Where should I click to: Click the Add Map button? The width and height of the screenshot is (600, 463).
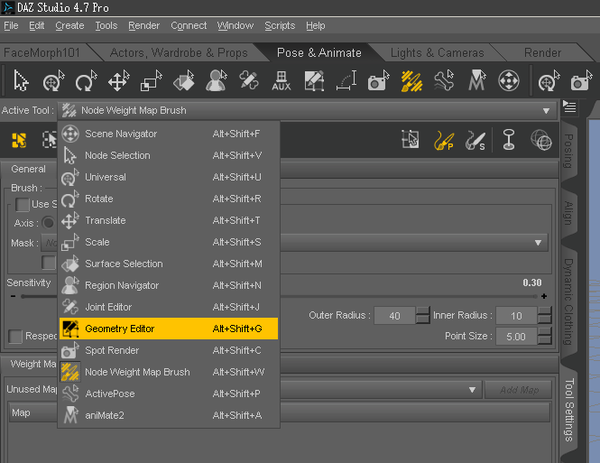pos(518,390)
